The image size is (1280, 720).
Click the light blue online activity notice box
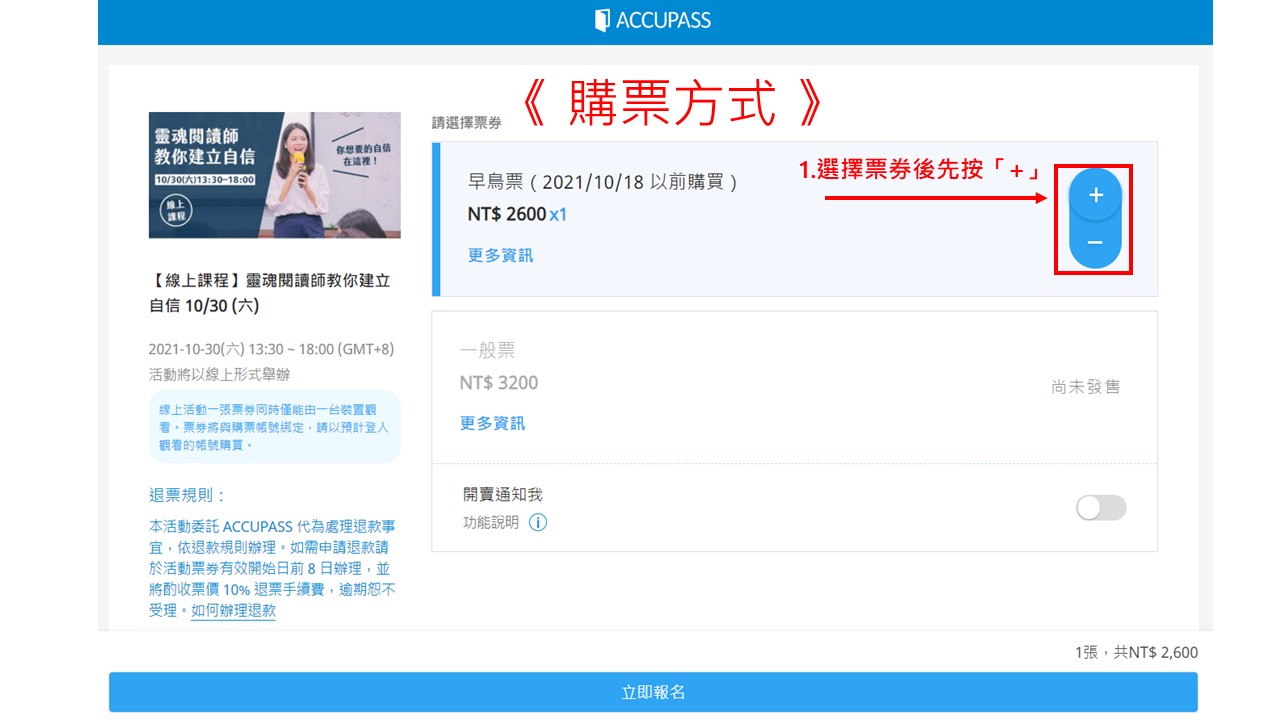(274, 427)
